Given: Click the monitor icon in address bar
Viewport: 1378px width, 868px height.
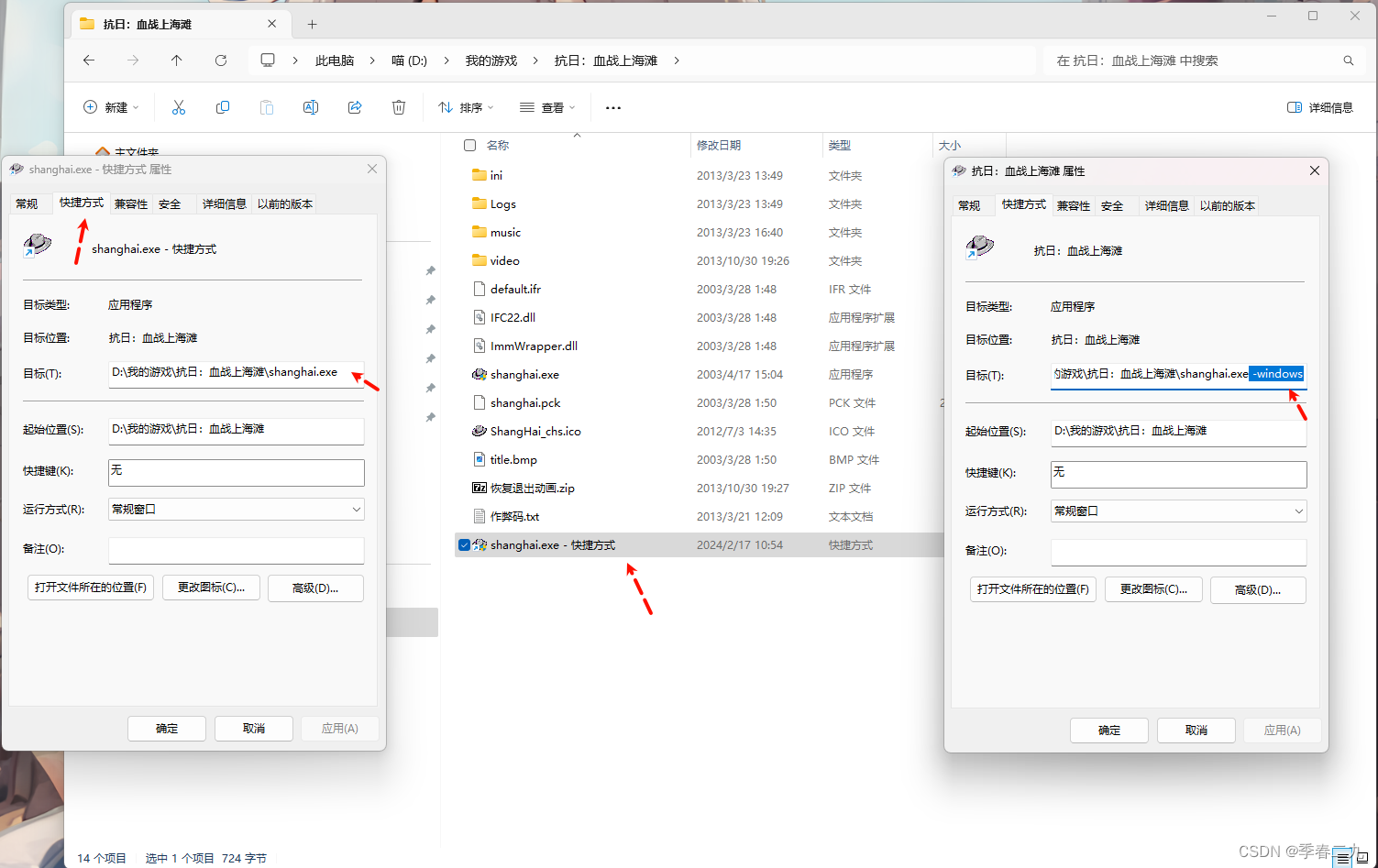Looking at the screenshot, I should click(x=268, y=60).
